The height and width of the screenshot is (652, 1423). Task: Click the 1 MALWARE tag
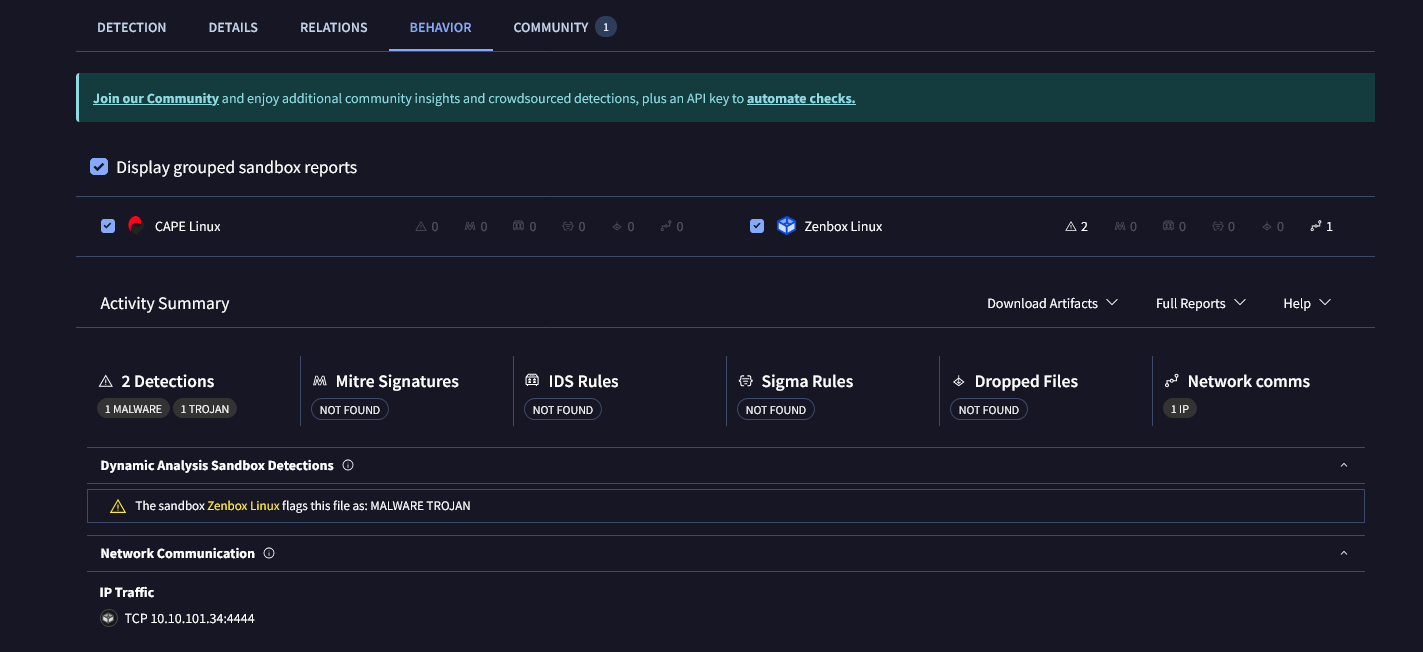134,409
